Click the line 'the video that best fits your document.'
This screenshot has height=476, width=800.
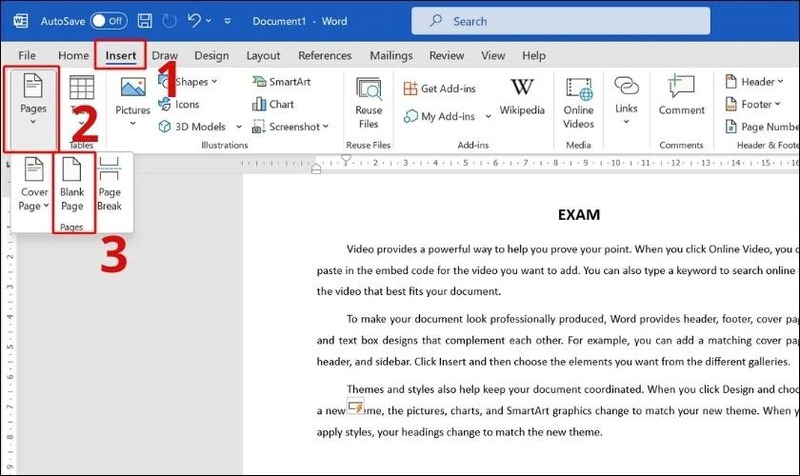tap(409, 291)
